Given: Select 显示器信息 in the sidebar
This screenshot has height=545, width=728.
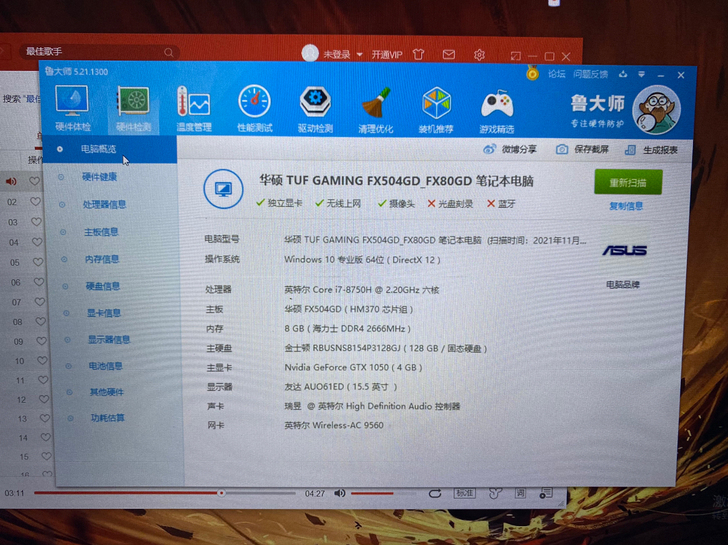Looking at the screenshot, I should [x=109, y=339].
